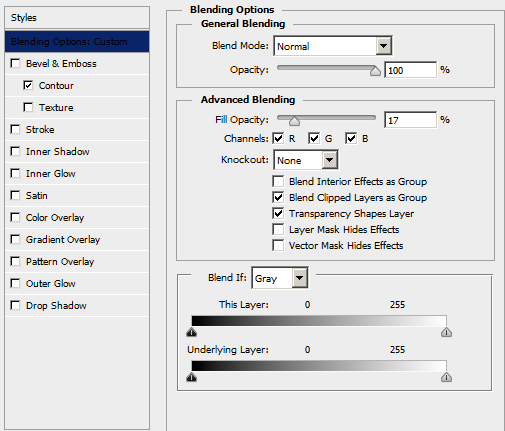Enable the Color Overlay checkbox
Screen dimensions: 505x431
coord(15,217)
